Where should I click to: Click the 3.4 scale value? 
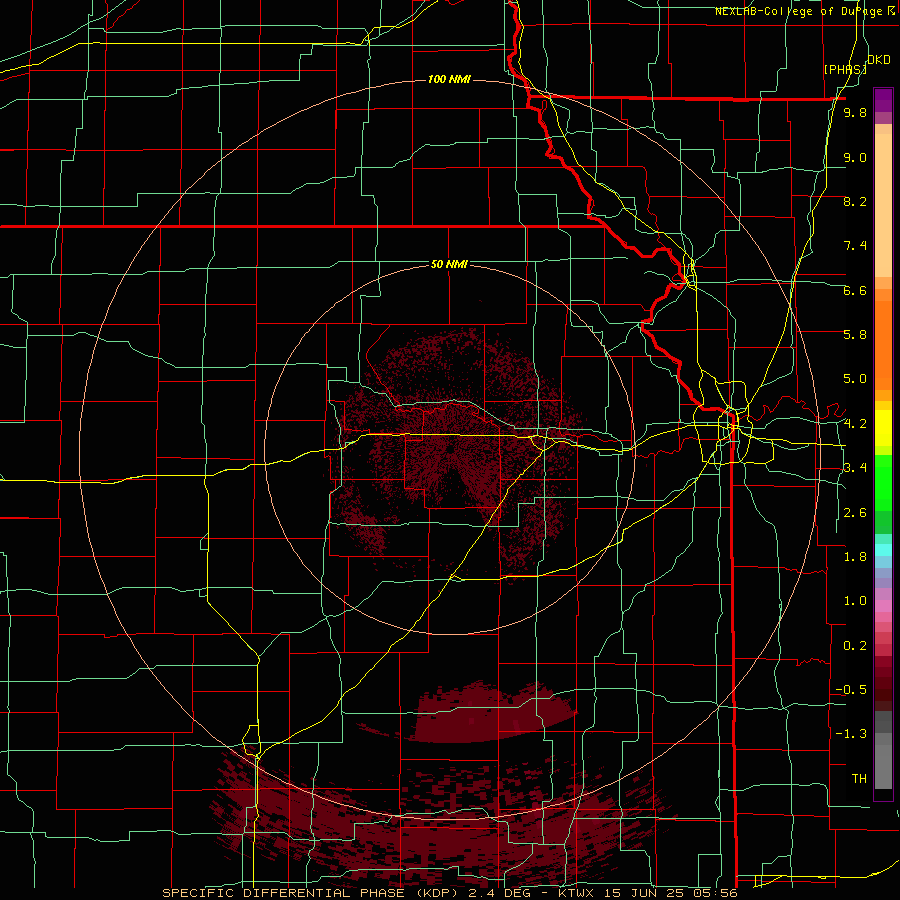point(855,468)
